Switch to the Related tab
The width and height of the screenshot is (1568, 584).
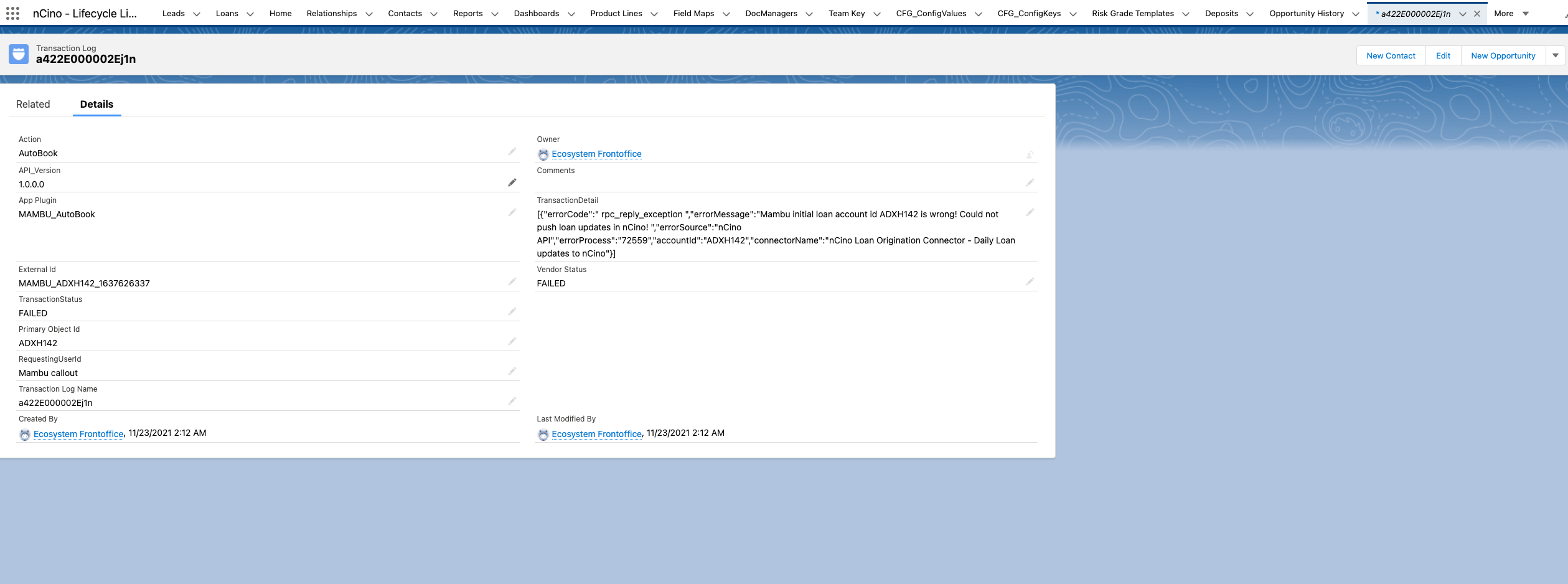(x=33, y=104)
